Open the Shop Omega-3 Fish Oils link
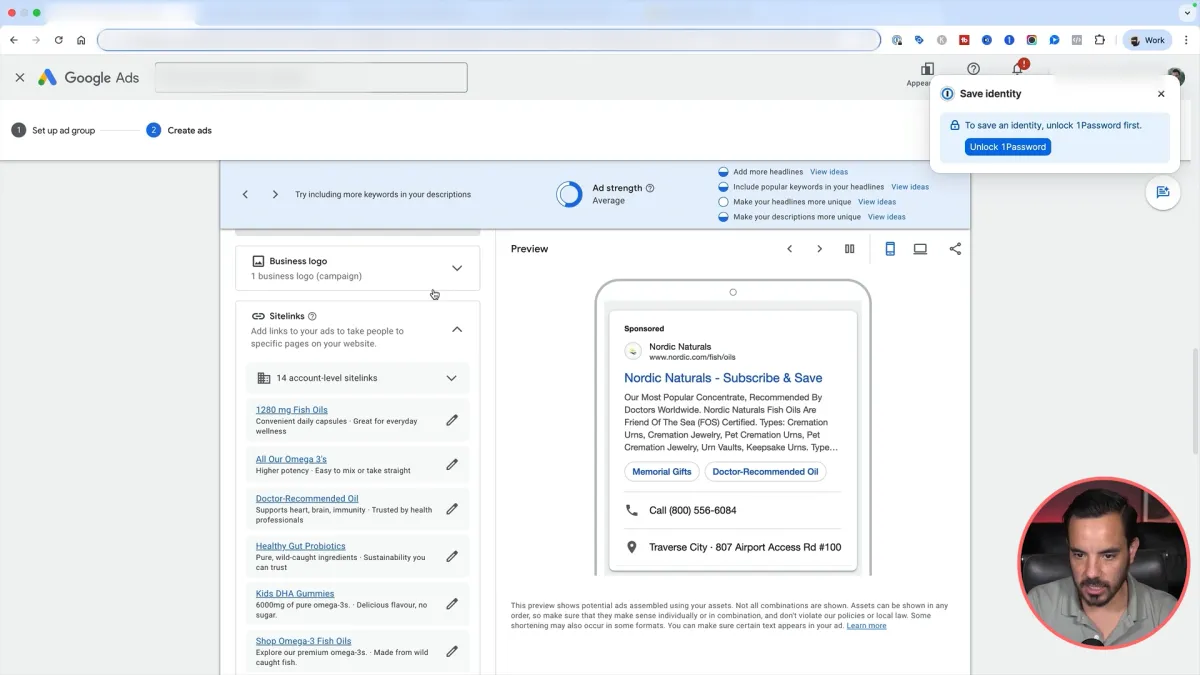The width and height of the screenshot is (1200, 675). (x=303, y=641)
